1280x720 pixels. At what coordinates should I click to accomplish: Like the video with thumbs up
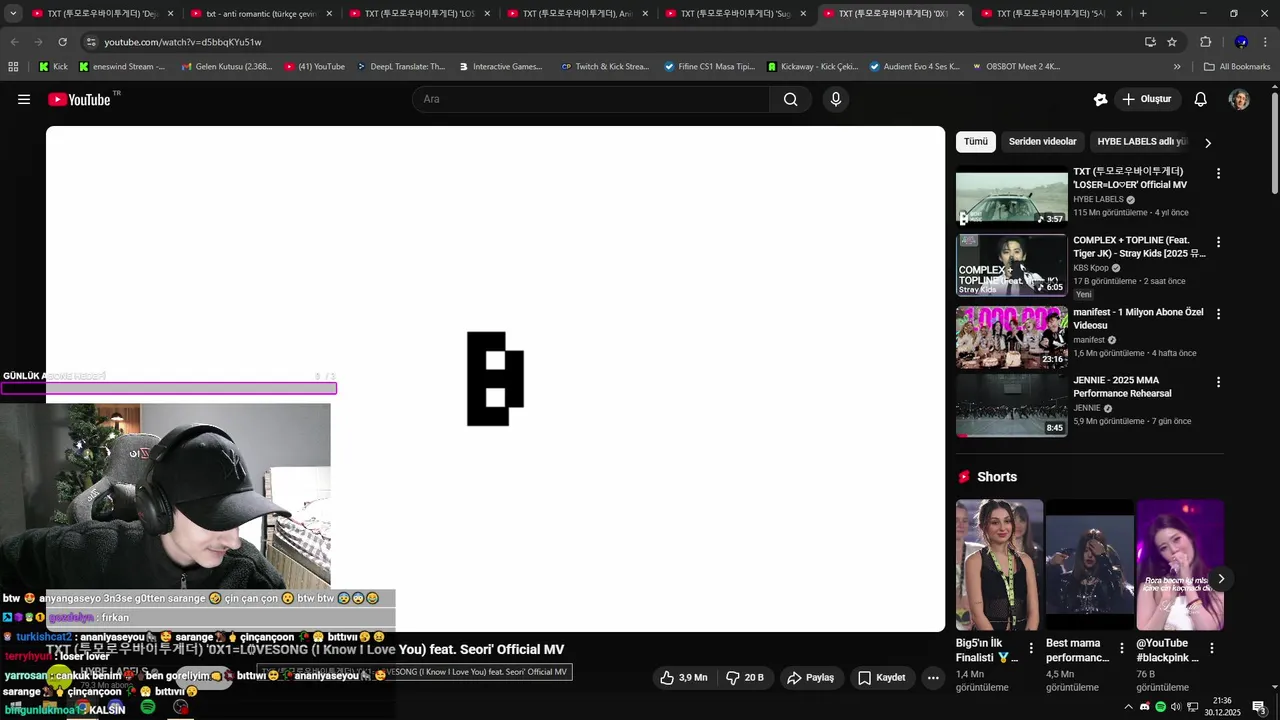(x=684, y=677)
